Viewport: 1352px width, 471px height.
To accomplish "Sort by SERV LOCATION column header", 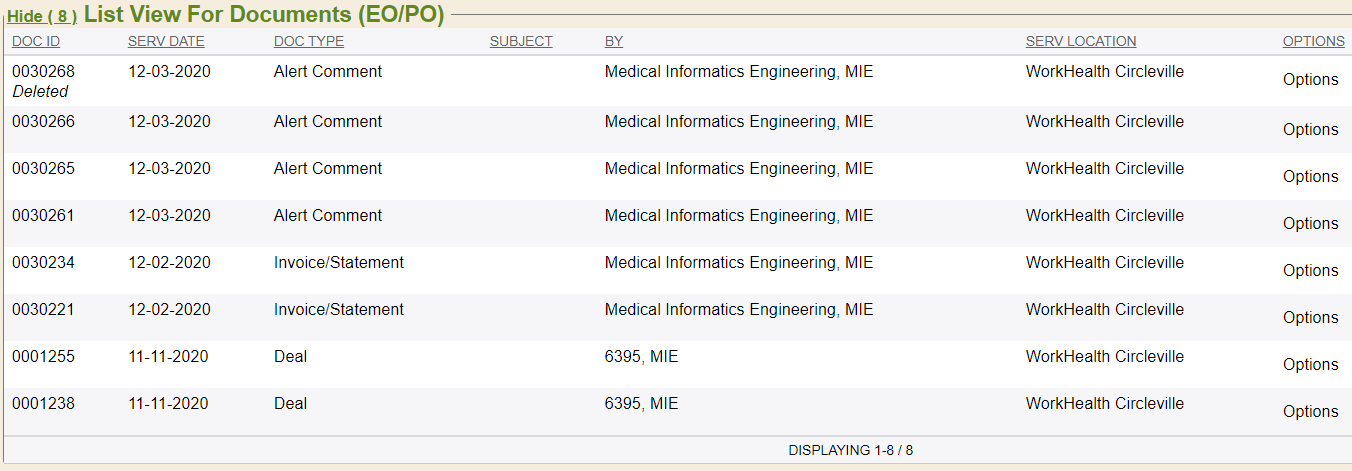I will coord(1081,41).
